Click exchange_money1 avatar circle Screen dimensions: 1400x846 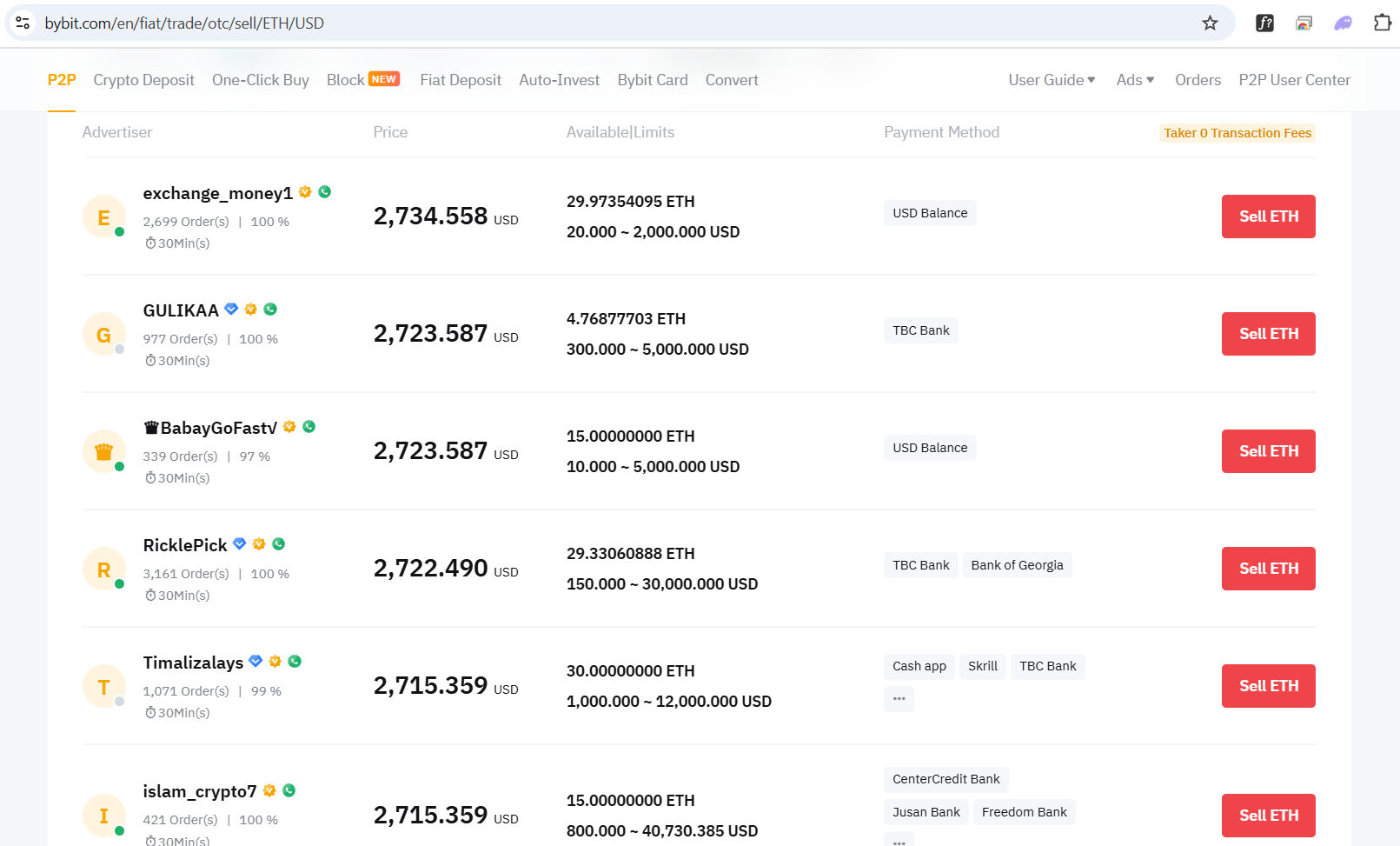click(x=104, y=216)
